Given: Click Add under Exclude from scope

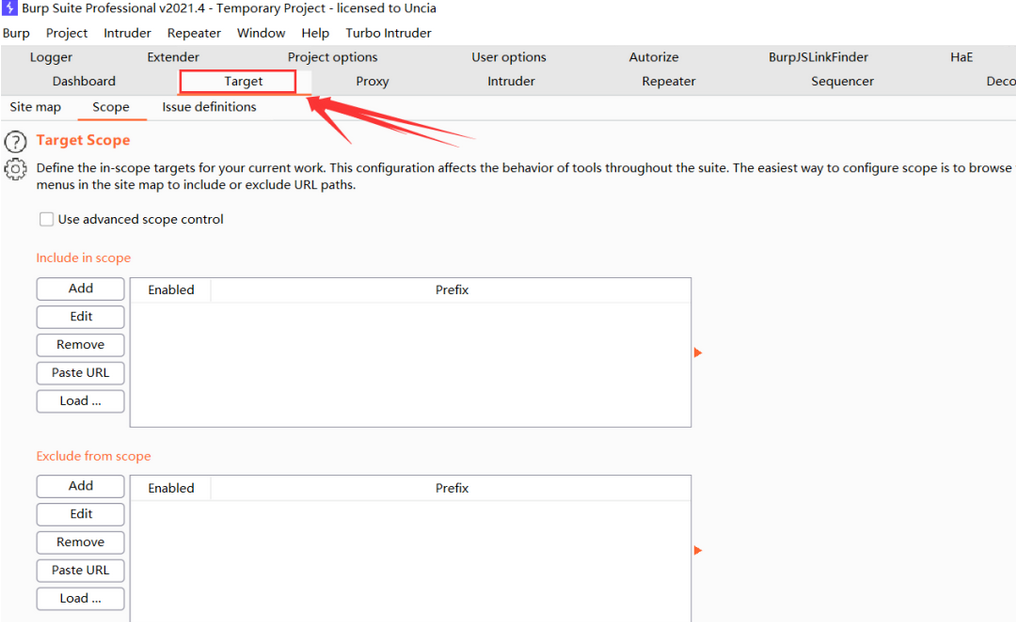Looking at the screenshot, I should [x=80, y=486].
